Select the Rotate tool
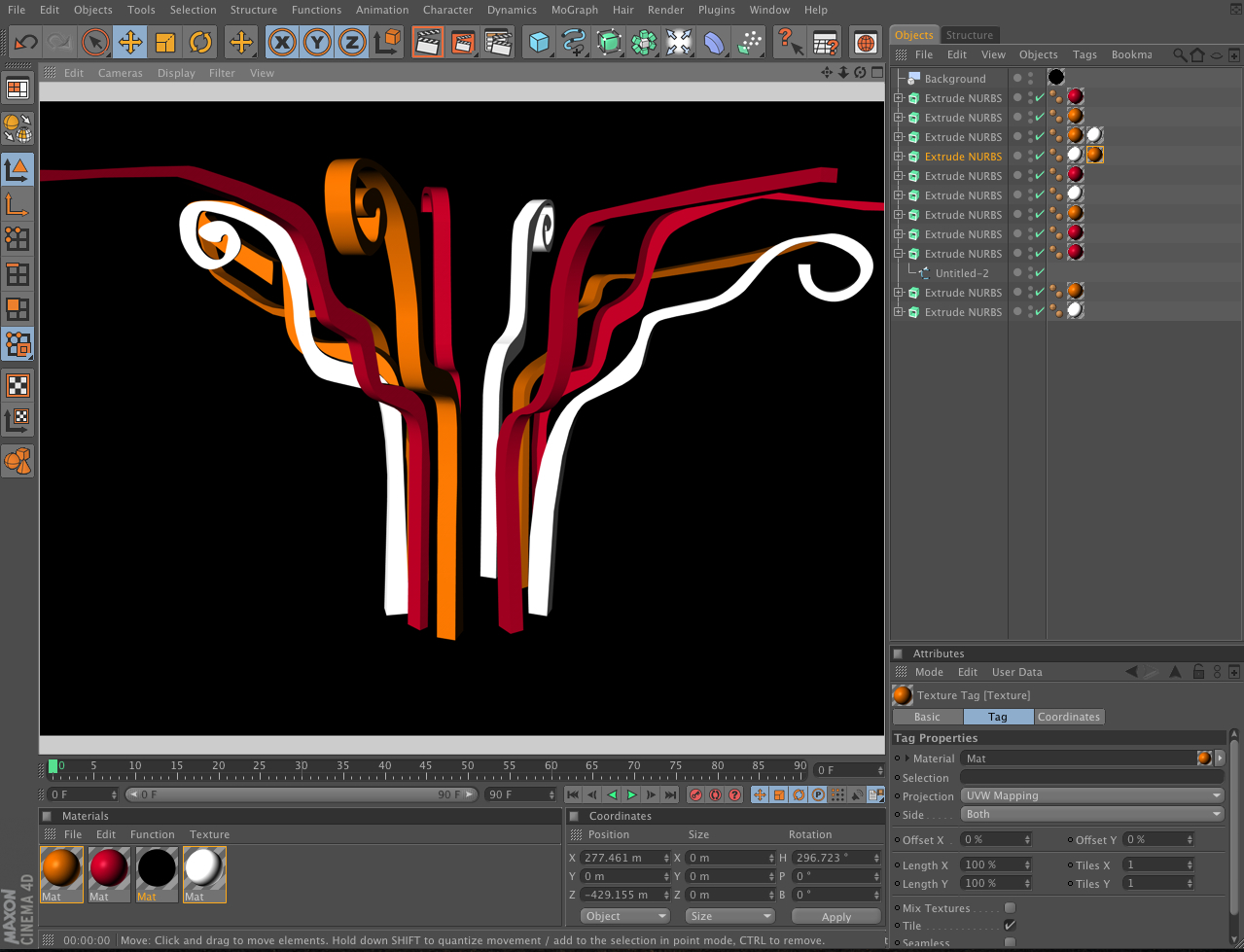 (x=200, y=43)
